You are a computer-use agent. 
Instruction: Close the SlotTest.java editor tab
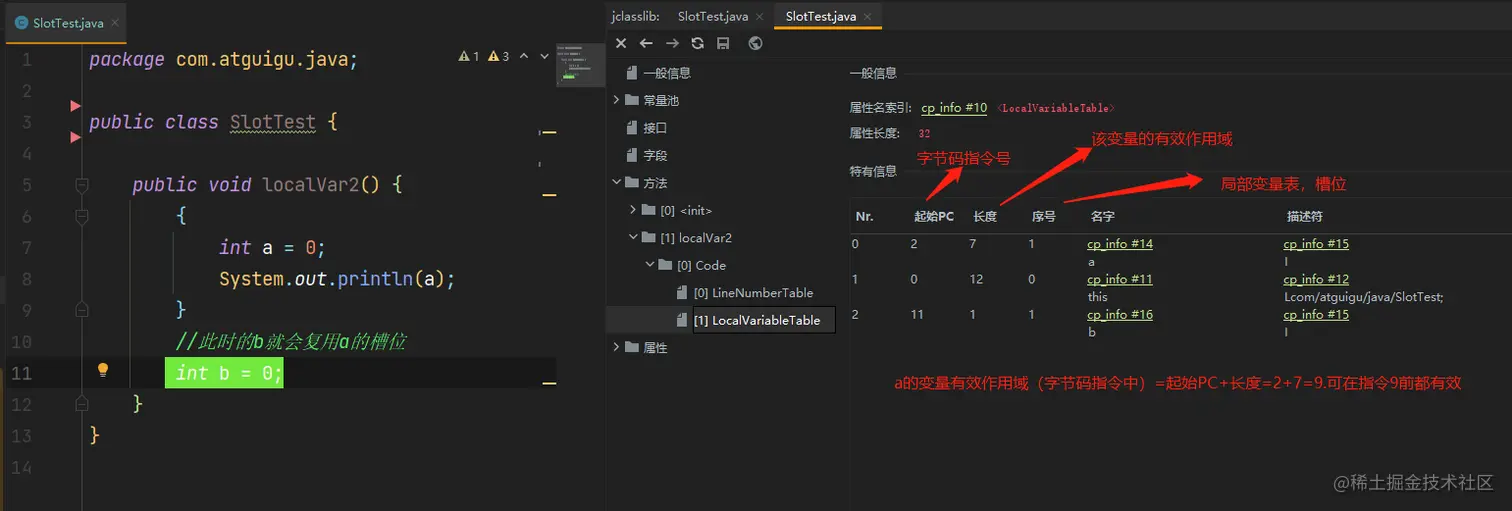click(x=116, y=22)
